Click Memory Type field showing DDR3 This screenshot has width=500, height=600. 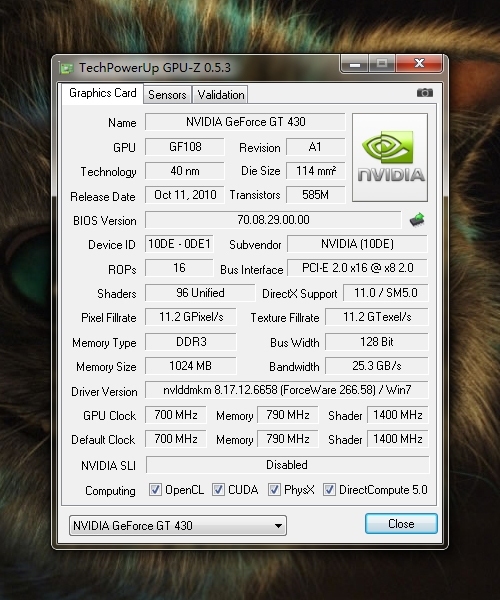pos(191,341)
